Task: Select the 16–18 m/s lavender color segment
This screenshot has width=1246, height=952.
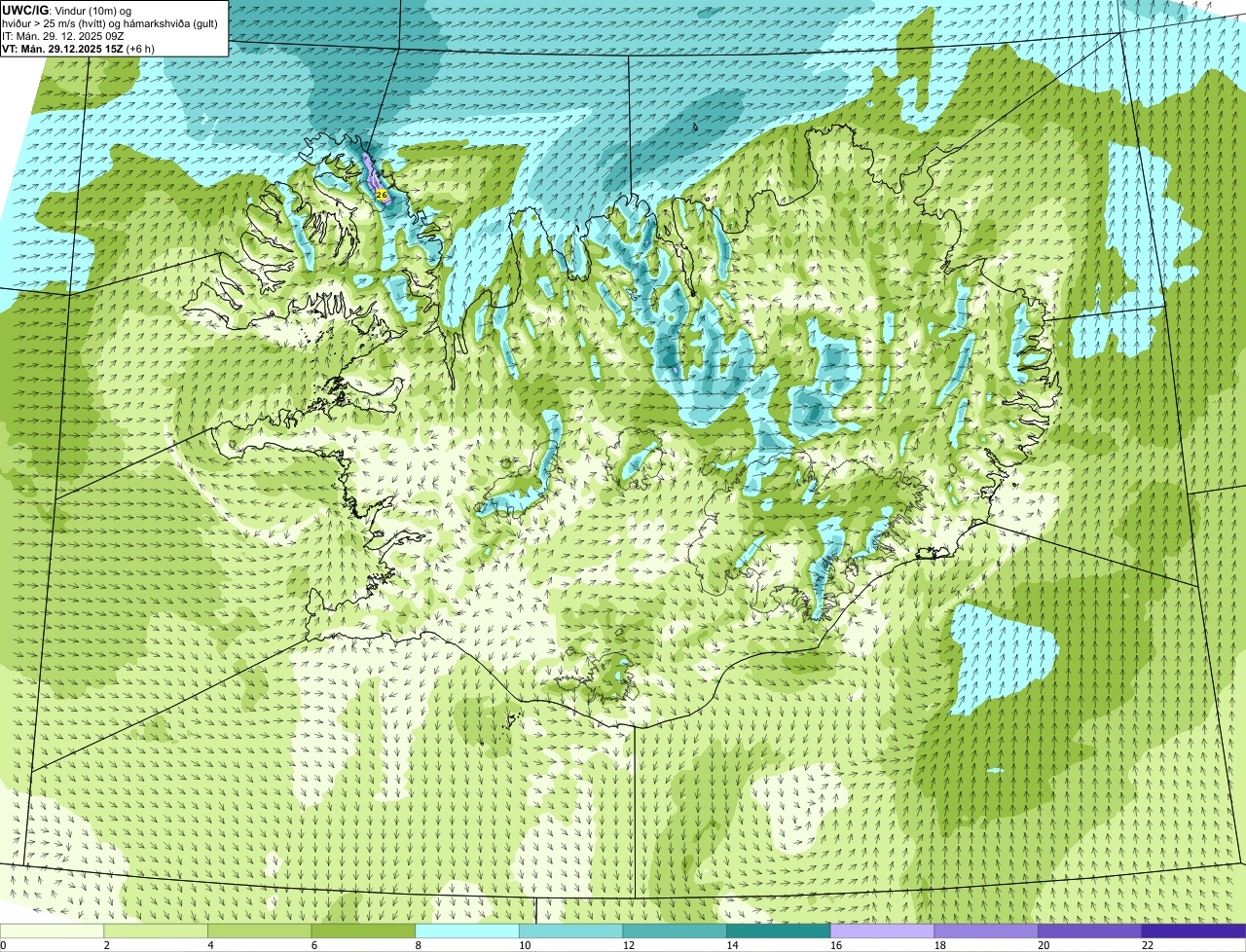Action: (x=883, y=931)
